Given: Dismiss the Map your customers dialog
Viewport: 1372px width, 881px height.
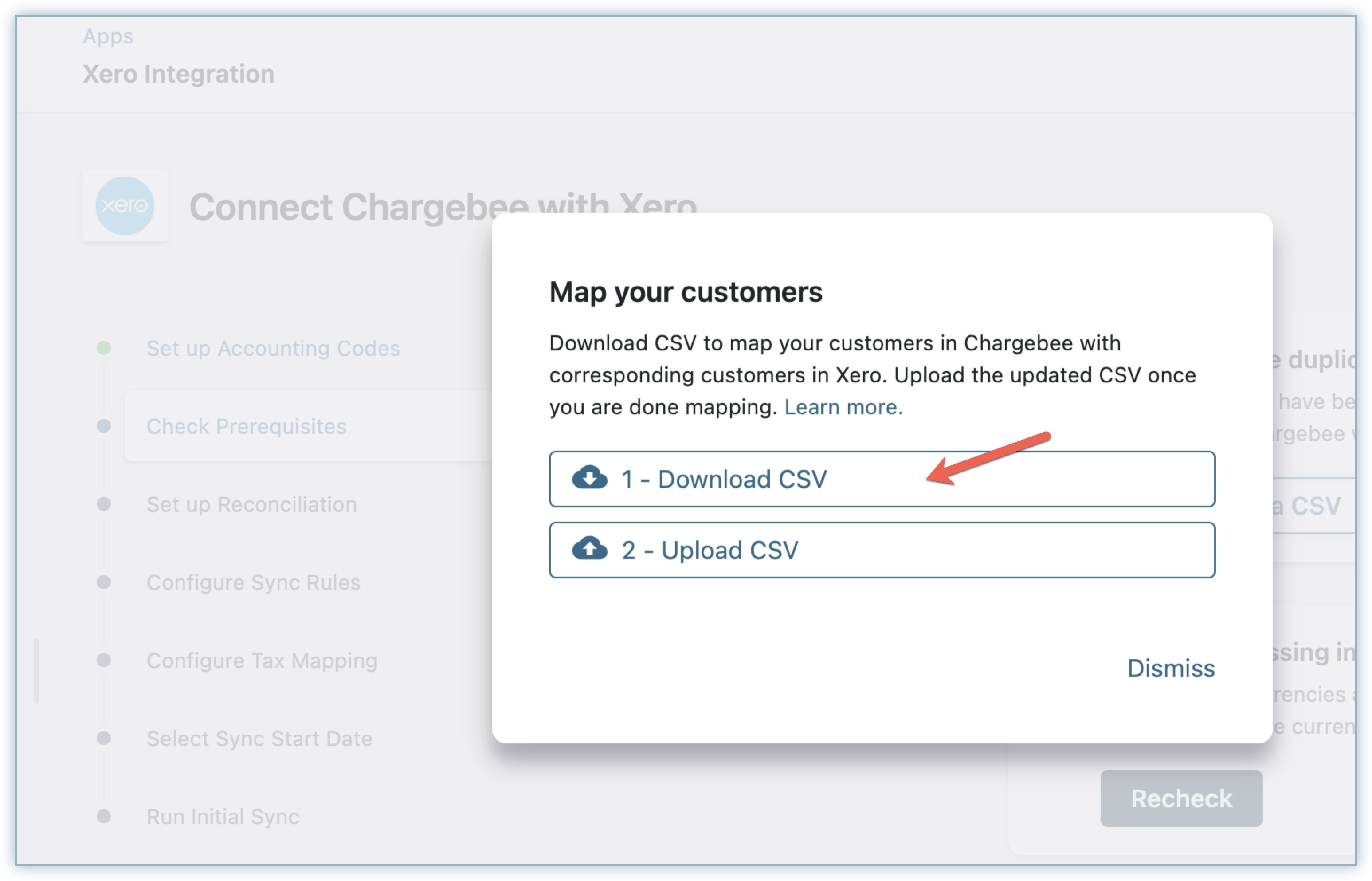Looking at the screenshot, I should [1170, 668].
